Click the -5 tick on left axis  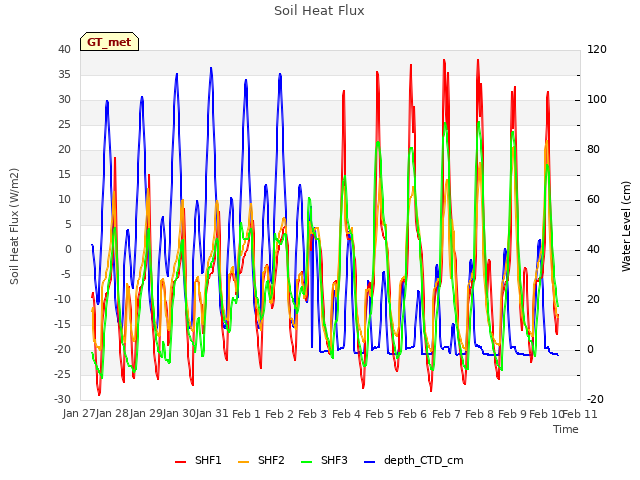(66, 275)
